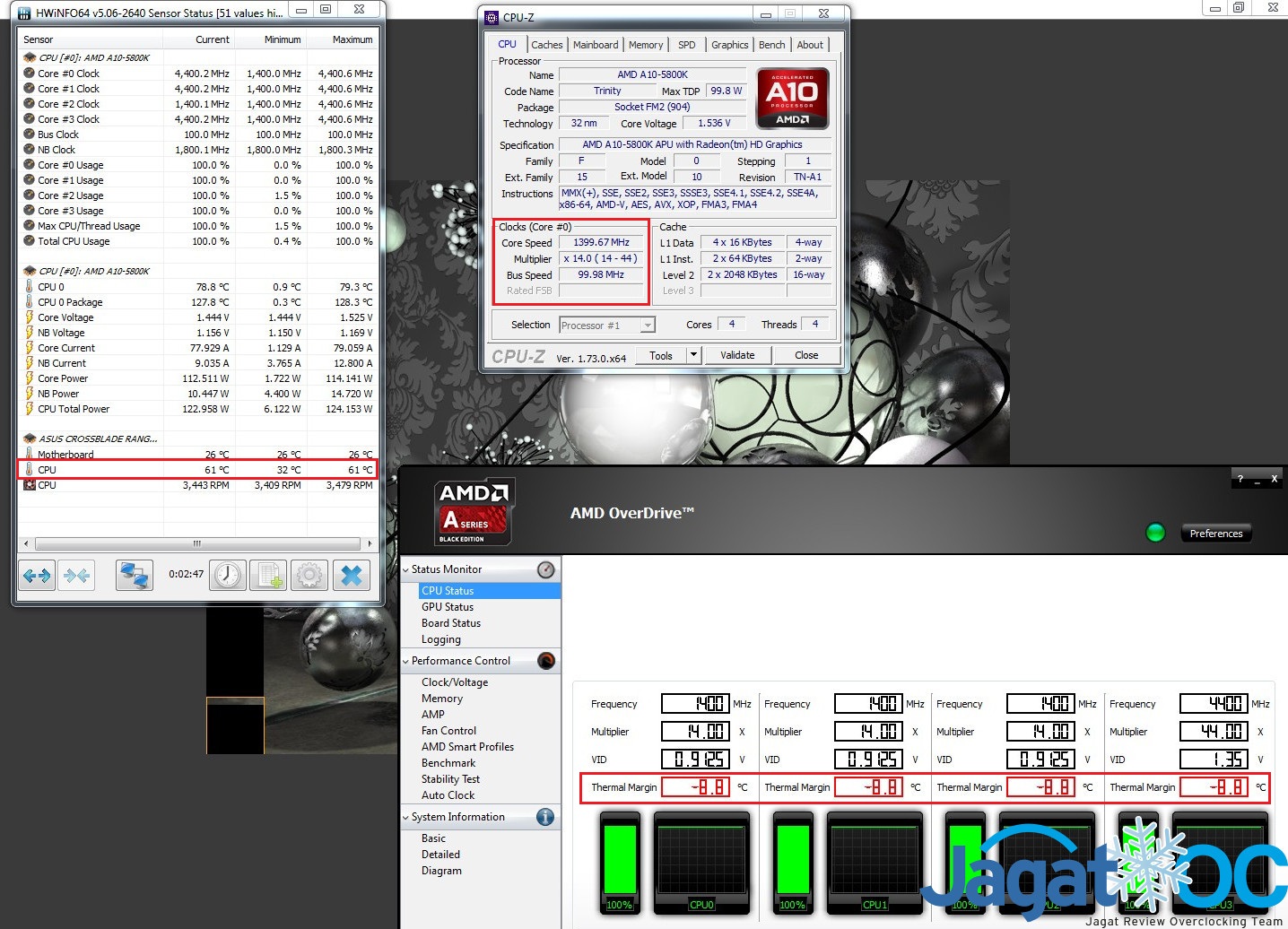Click the Validate button in CPU-Z
1288x929 pixels.
click(737, 355)
